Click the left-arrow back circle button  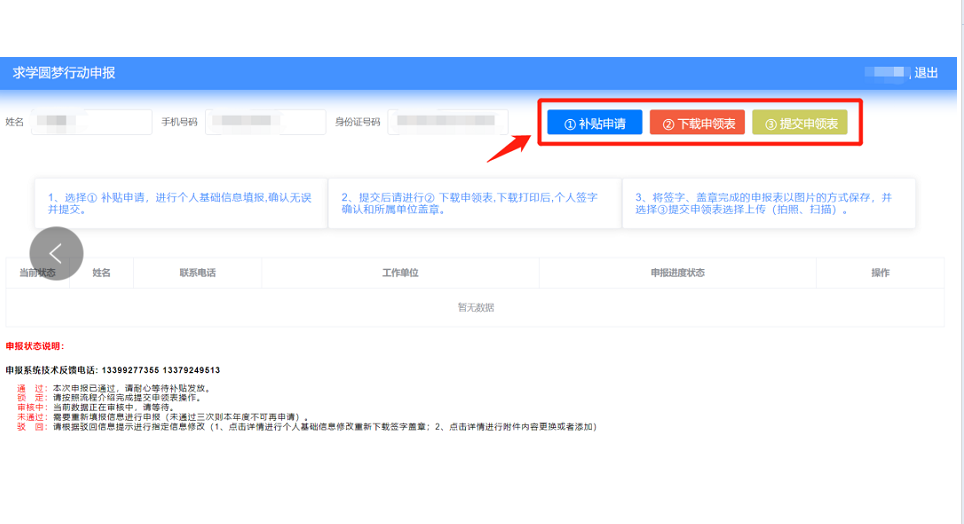tap(56, 254)
